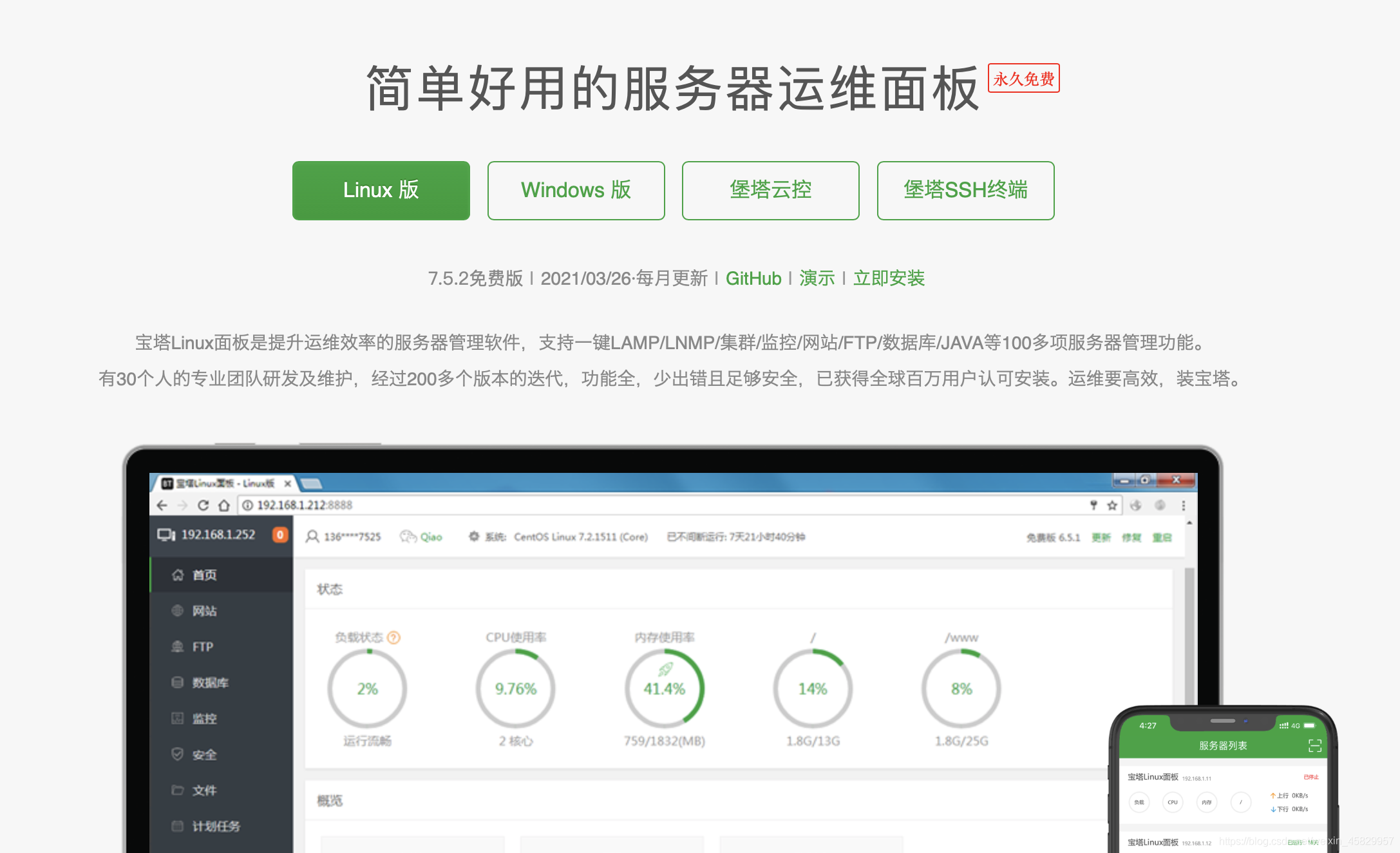Select the Linux 版 tab
This screenshot has width=1400, height=853.
(x=381, y=191)
